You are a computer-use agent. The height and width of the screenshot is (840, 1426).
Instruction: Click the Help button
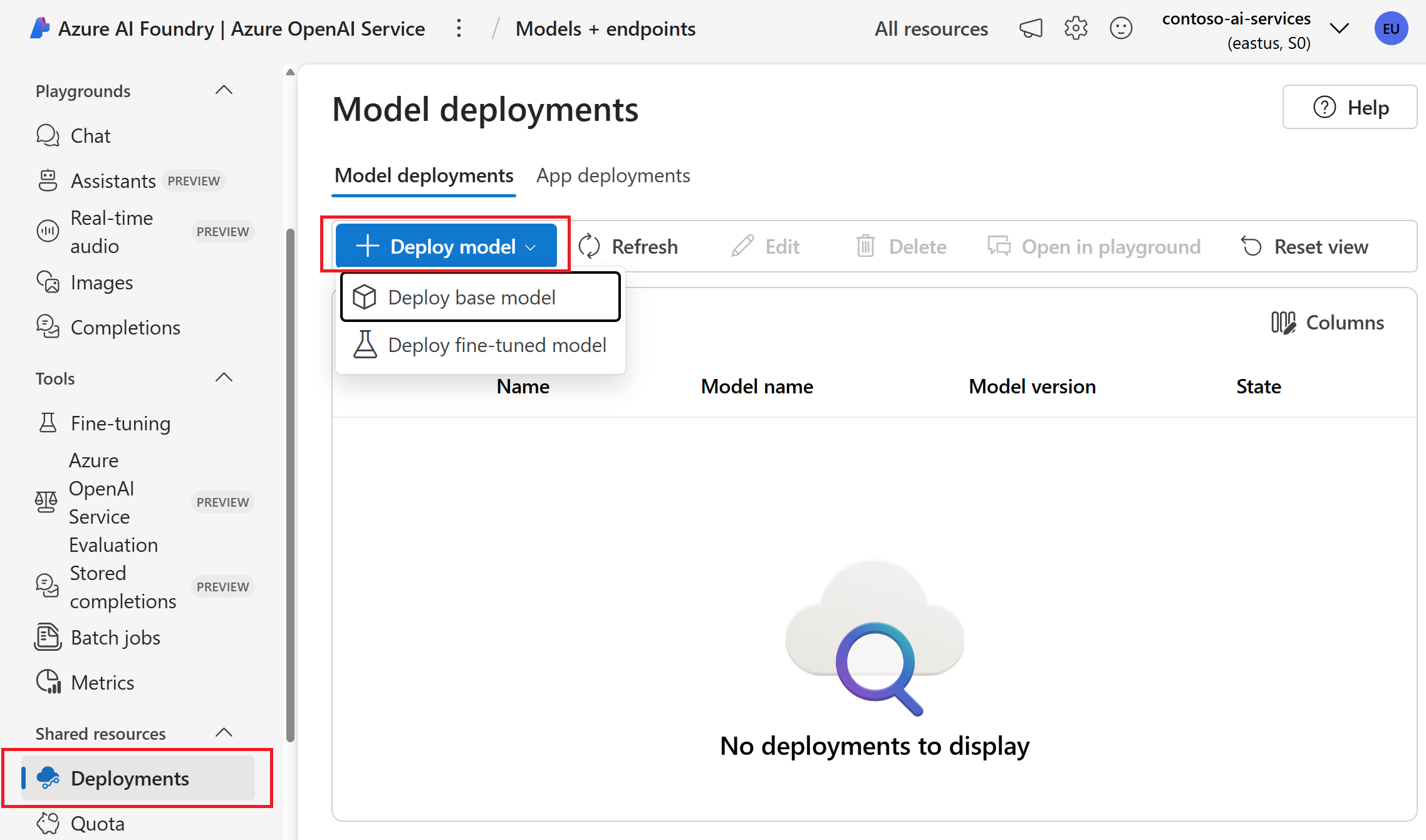pos(1350,107)
